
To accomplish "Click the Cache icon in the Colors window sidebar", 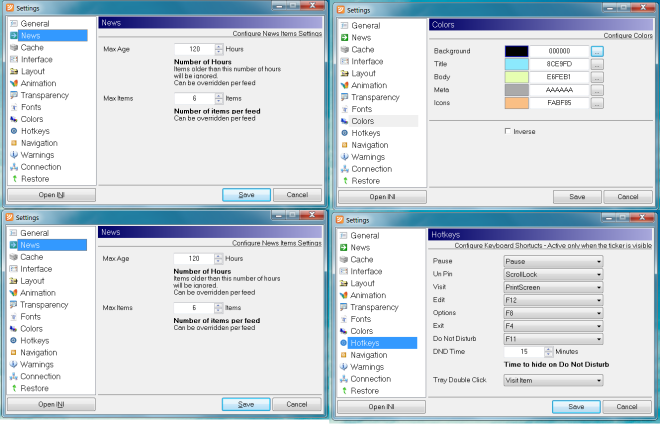I will pyautogui.click(x=343, y=49).
